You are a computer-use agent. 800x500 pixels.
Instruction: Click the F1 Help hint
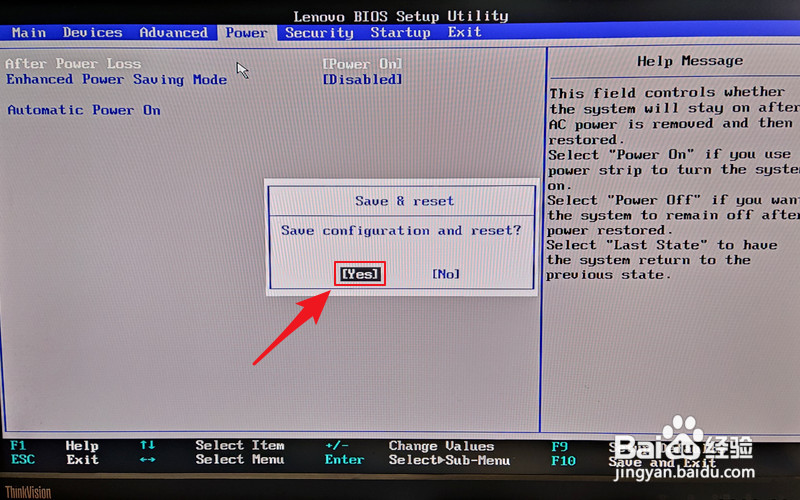click(54, 445)
